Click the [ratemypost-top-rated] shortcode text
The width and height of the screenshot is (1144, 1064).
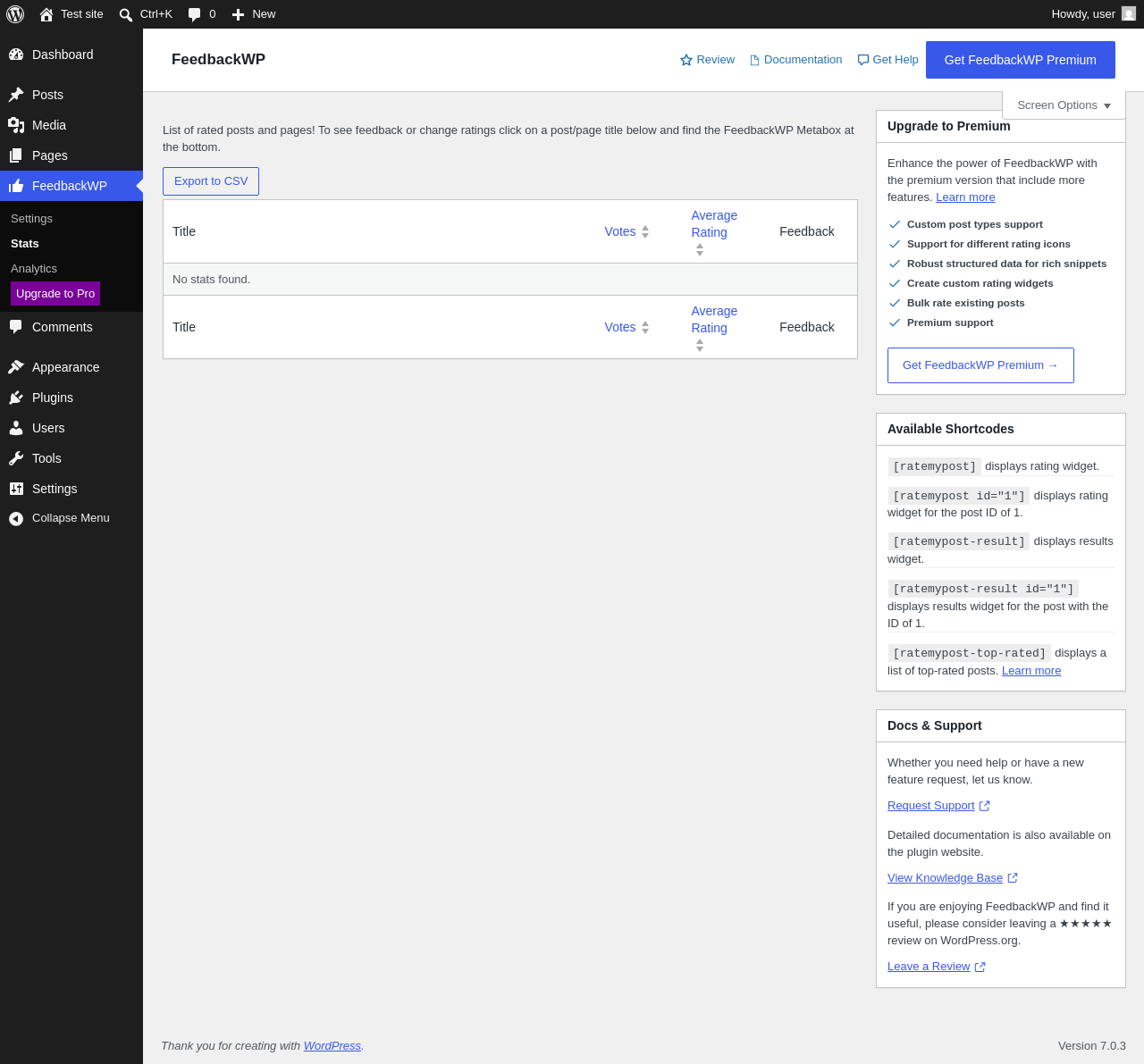tap(970, 653)
